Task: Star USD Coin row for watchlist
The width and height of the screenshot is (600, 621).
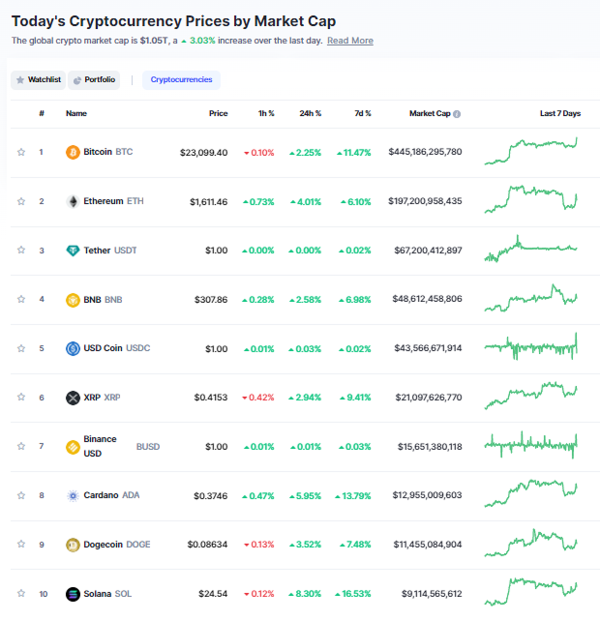Action: coord(21,349)
